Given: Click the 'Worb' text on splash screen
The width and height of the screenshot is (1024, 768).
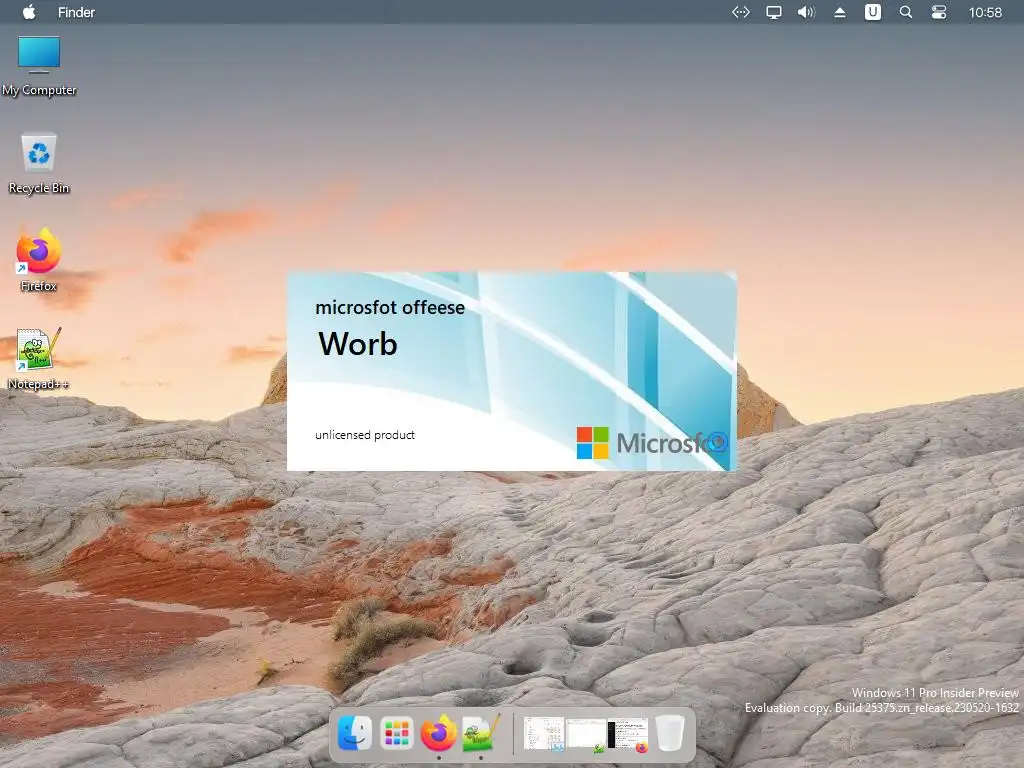Looking at the screenshot, I should click(358, 344).
